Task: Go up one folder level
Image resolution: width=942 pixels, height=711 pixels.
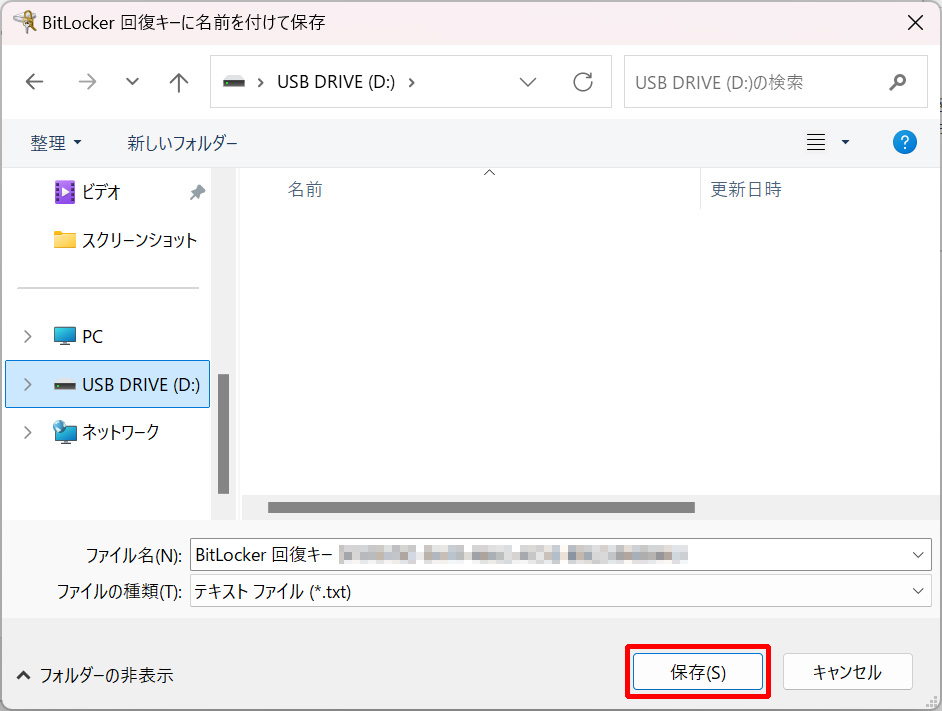Action: tap(178, 82)
